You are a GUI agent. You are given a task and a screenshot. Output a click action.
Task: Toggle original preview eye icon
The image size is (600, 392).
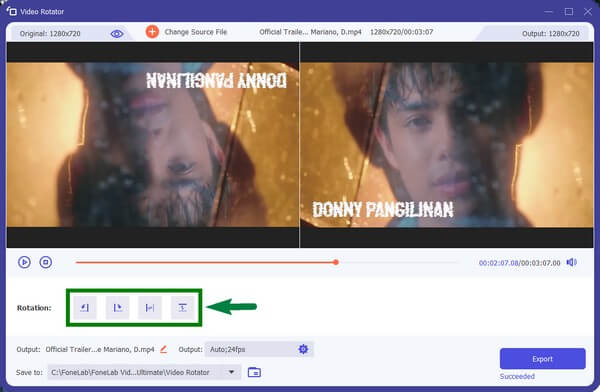pyautogui.click(x=117, y=34)
